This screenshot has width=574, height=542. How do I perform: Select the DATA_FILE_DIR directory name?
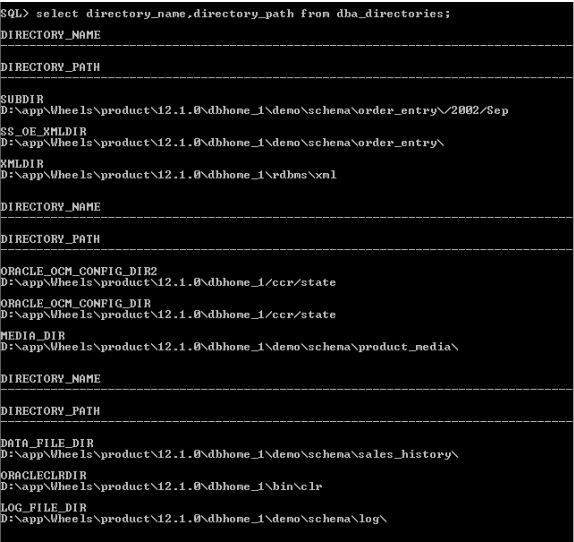pos(47,443)
